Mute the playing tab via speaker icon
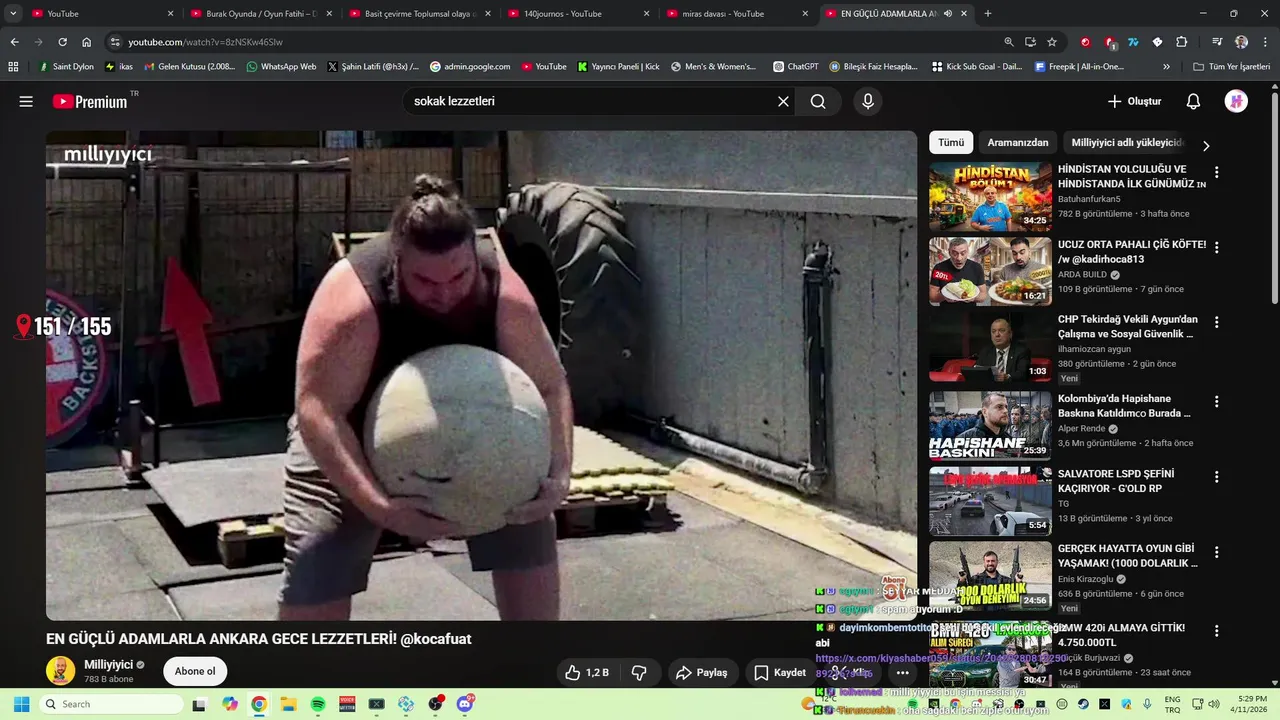 pyautogui.click(x=947, y=14)
